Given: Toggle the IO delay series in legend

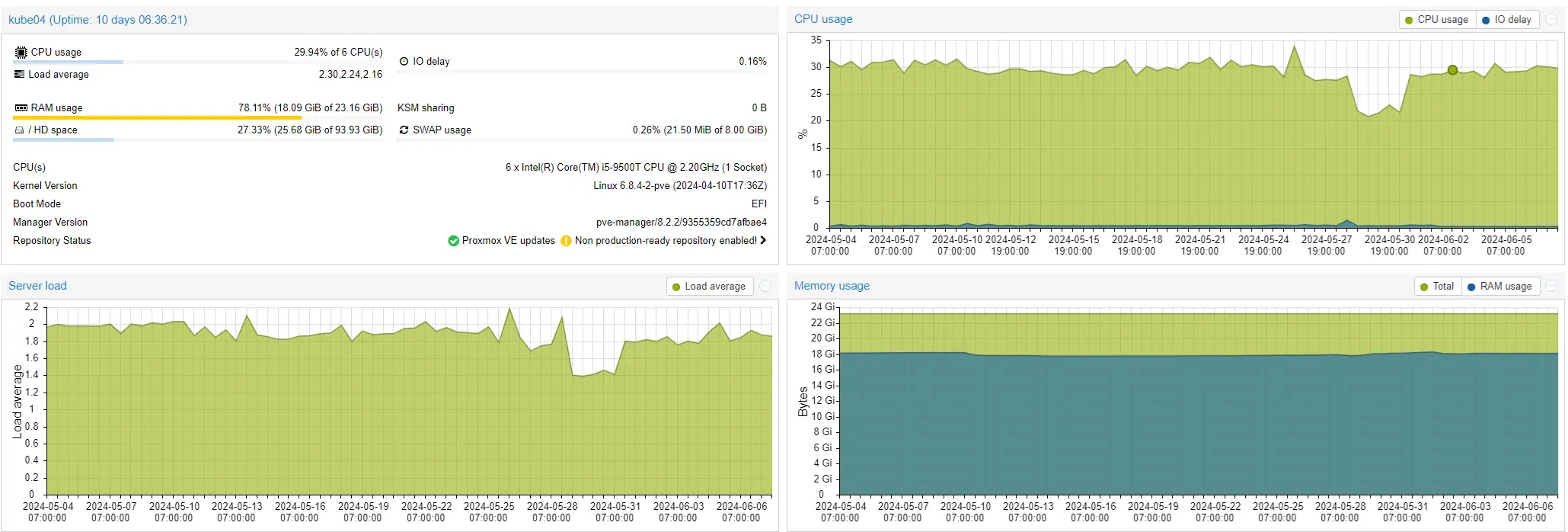Looking at the screenshot, I should 1506,20.
